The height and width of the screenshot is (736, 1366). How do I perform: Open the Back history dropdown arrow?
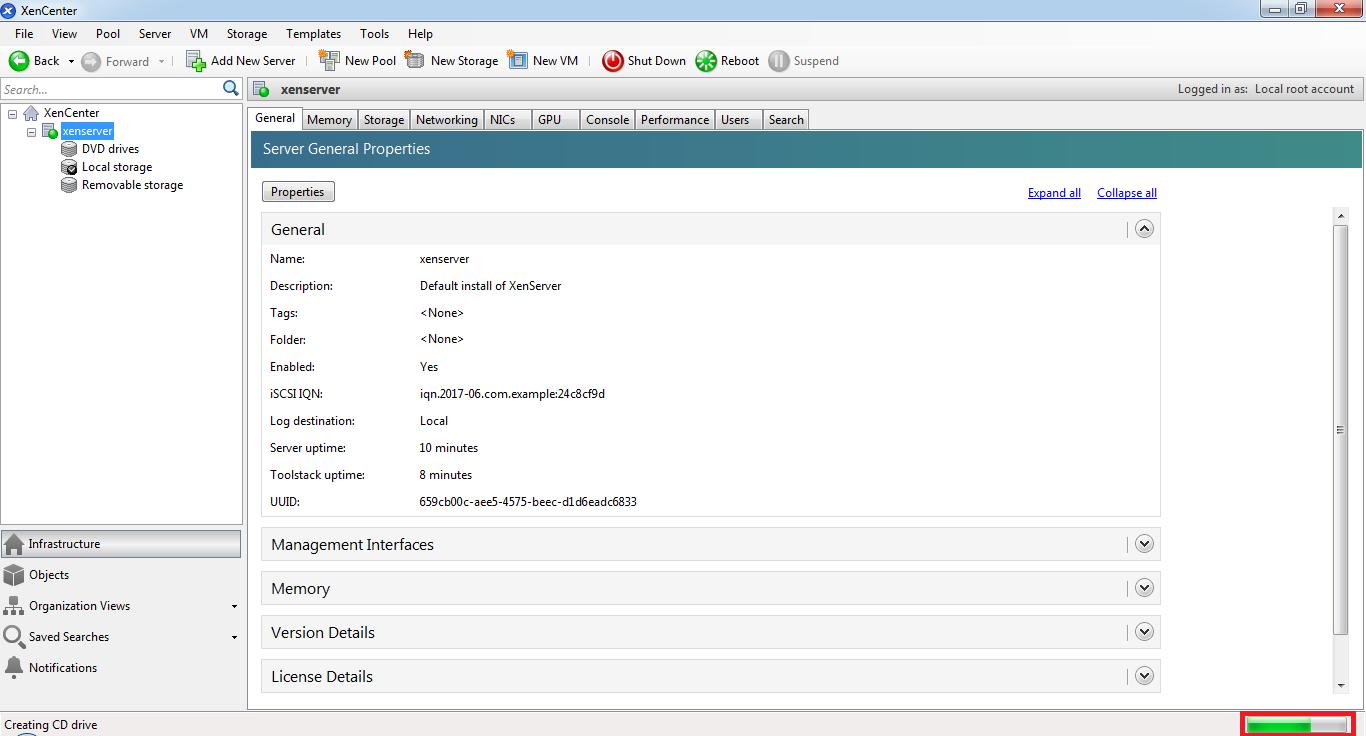[x=71, y=61]
